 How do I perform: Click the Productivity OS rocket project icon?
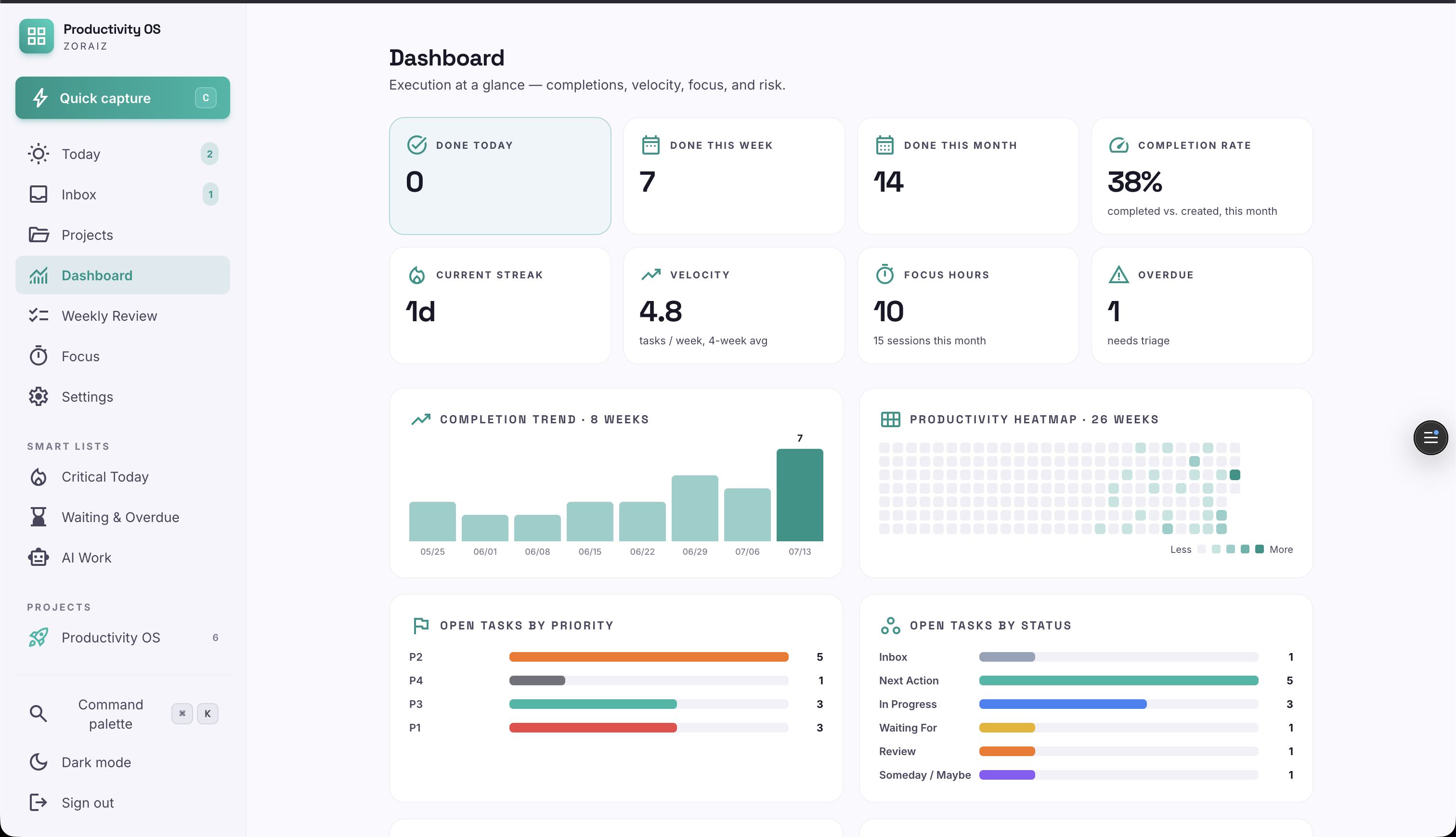[39, 638]
